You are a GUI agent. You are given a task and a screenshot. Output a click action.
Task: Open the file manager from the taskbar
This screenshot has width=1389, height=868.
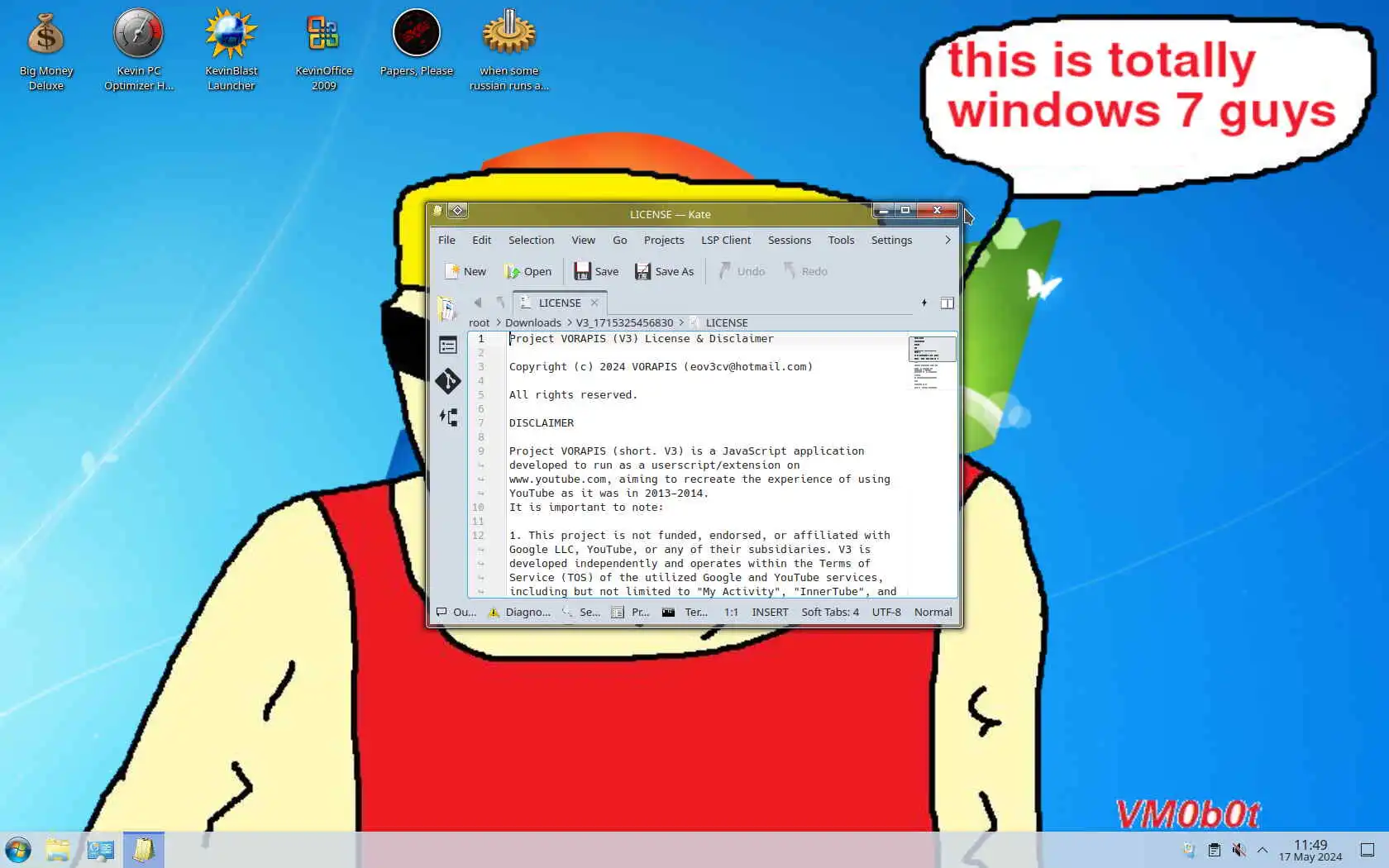[x=58, y=850]
